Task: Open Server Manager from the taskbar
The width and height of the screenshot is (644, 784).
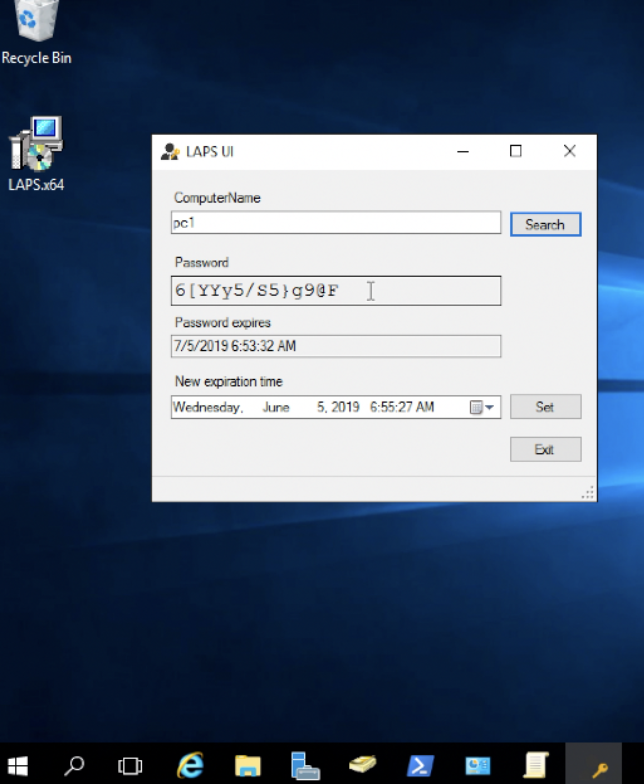Action: tap(304, 766)
